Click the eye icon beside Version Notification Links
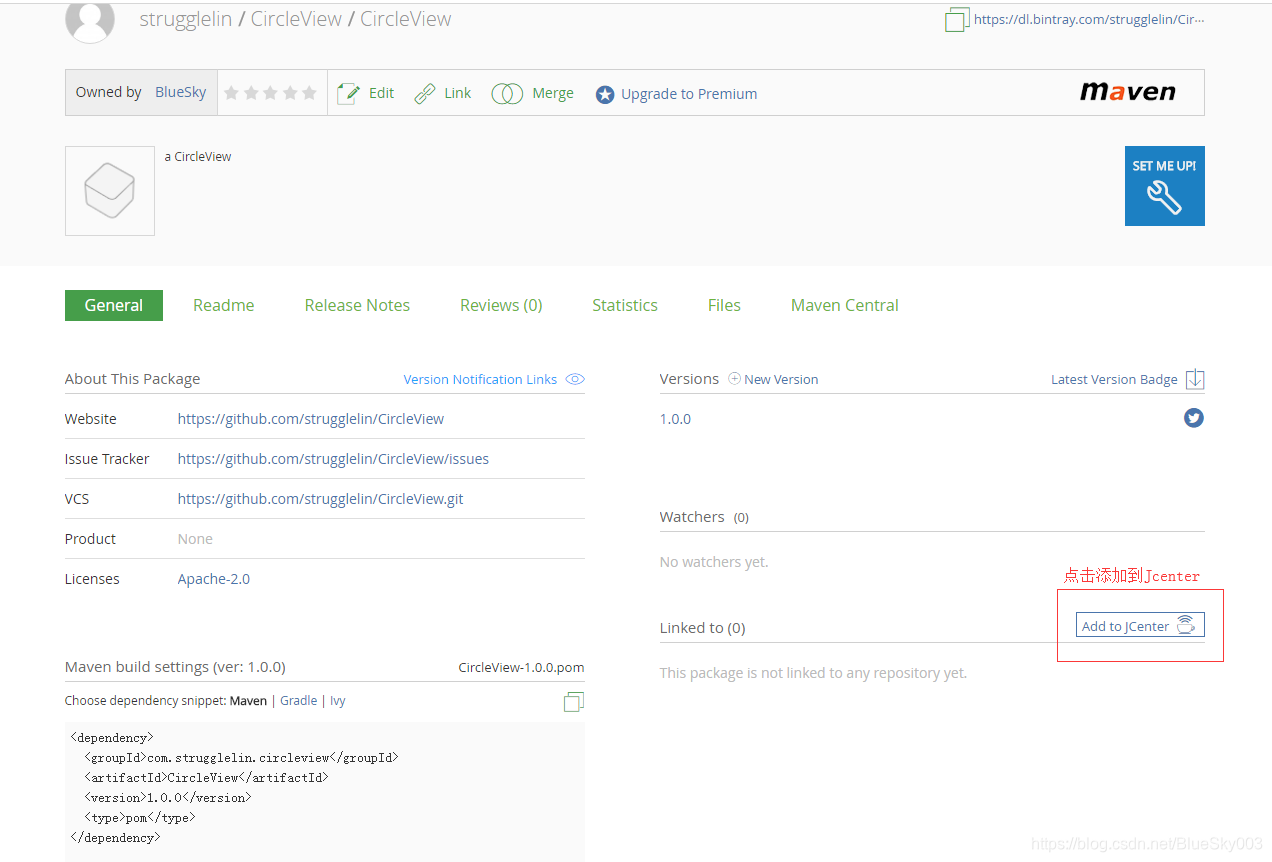This screenshot has width=1272, height=862. 575,379
